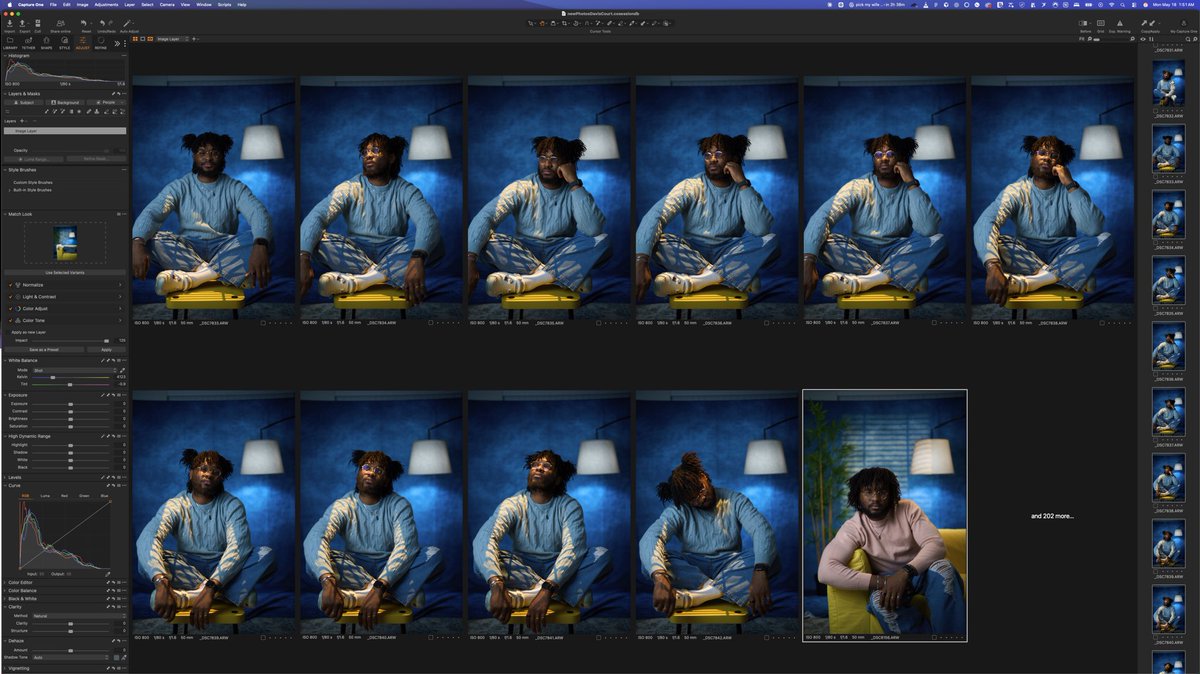Viewport: 1200px width, 674px height.
Task: Adjust the Exposure slider
Action: (x=70, y=404)
